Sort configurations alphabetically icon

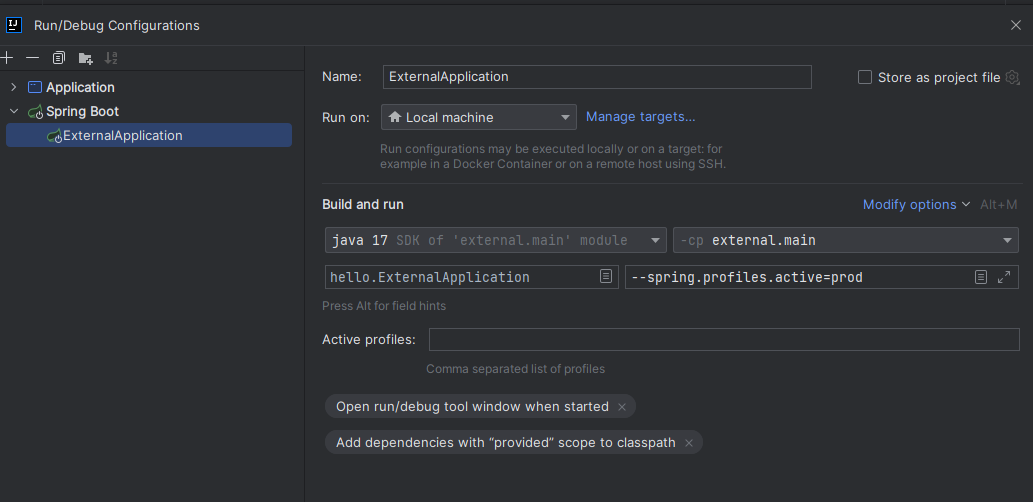point(111,58)
